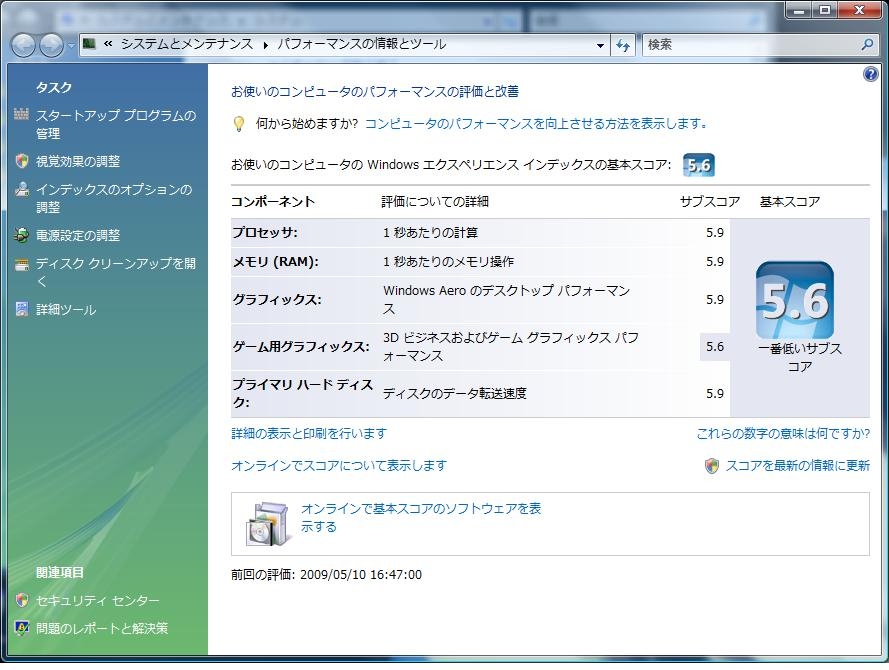This screenshot has width=889, height=670.
Task: Expand the arrow after システムとメンテナンス
Action: [x=265, y=45]
